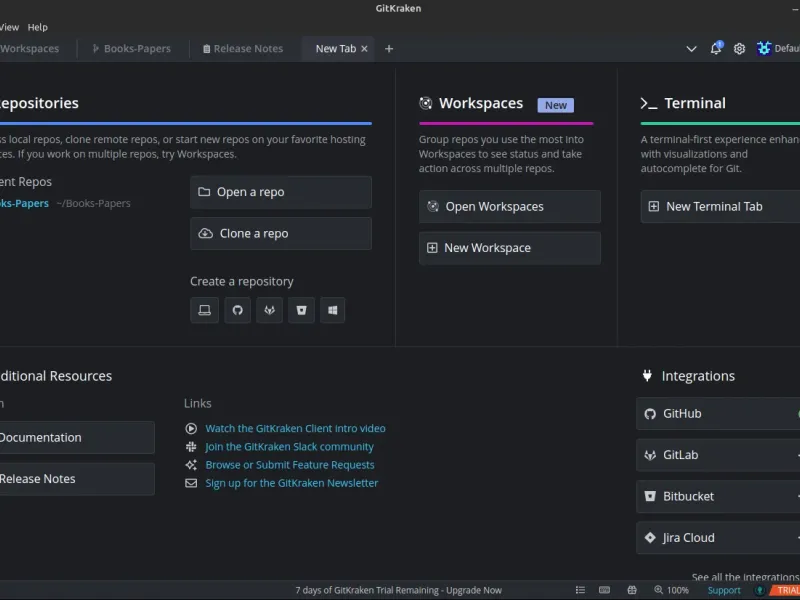Click the Workspaces heading icon
The height and width of the screenshot is (600, 800).
[426, 103]
